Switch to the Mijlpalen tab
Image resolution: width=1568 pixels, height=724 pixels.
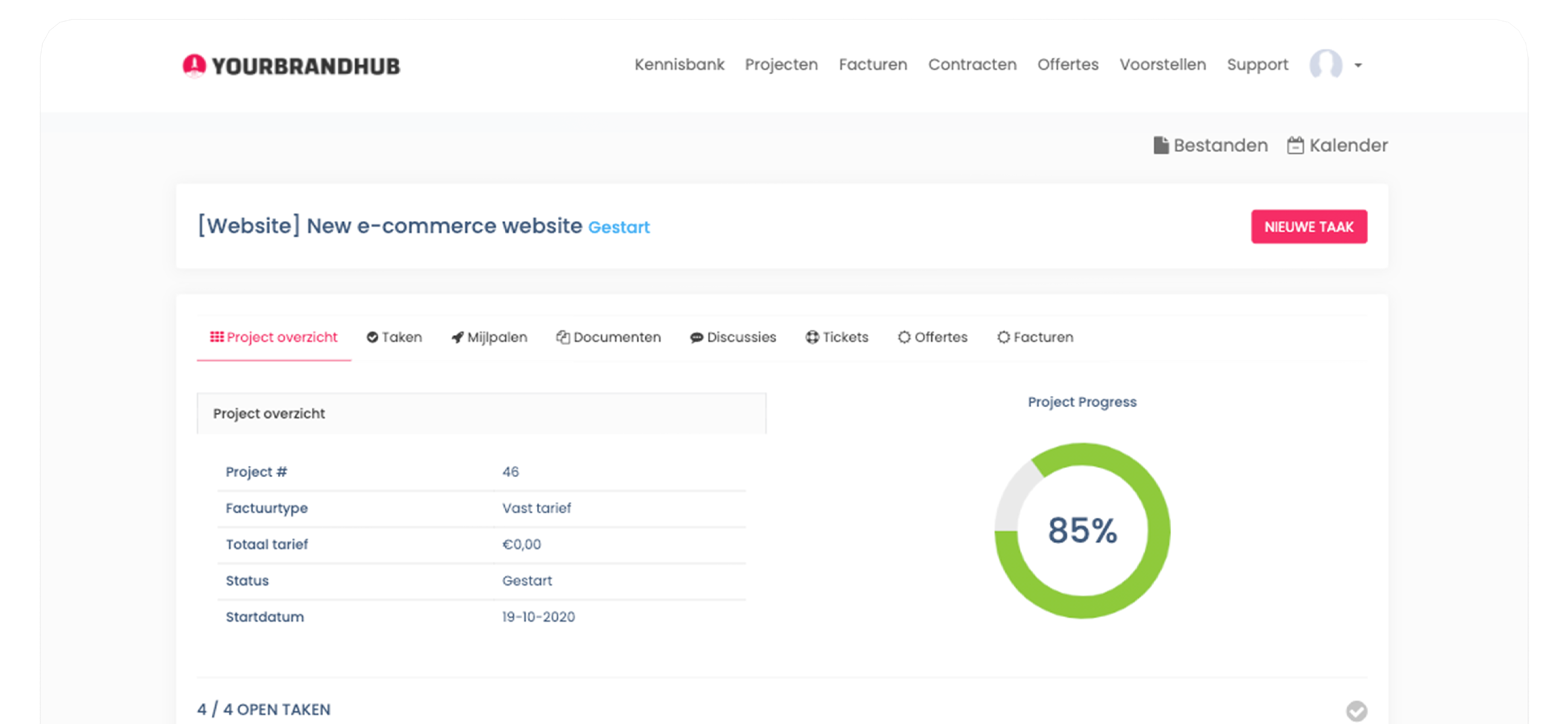pyautogui.click(x=488, y=337)
